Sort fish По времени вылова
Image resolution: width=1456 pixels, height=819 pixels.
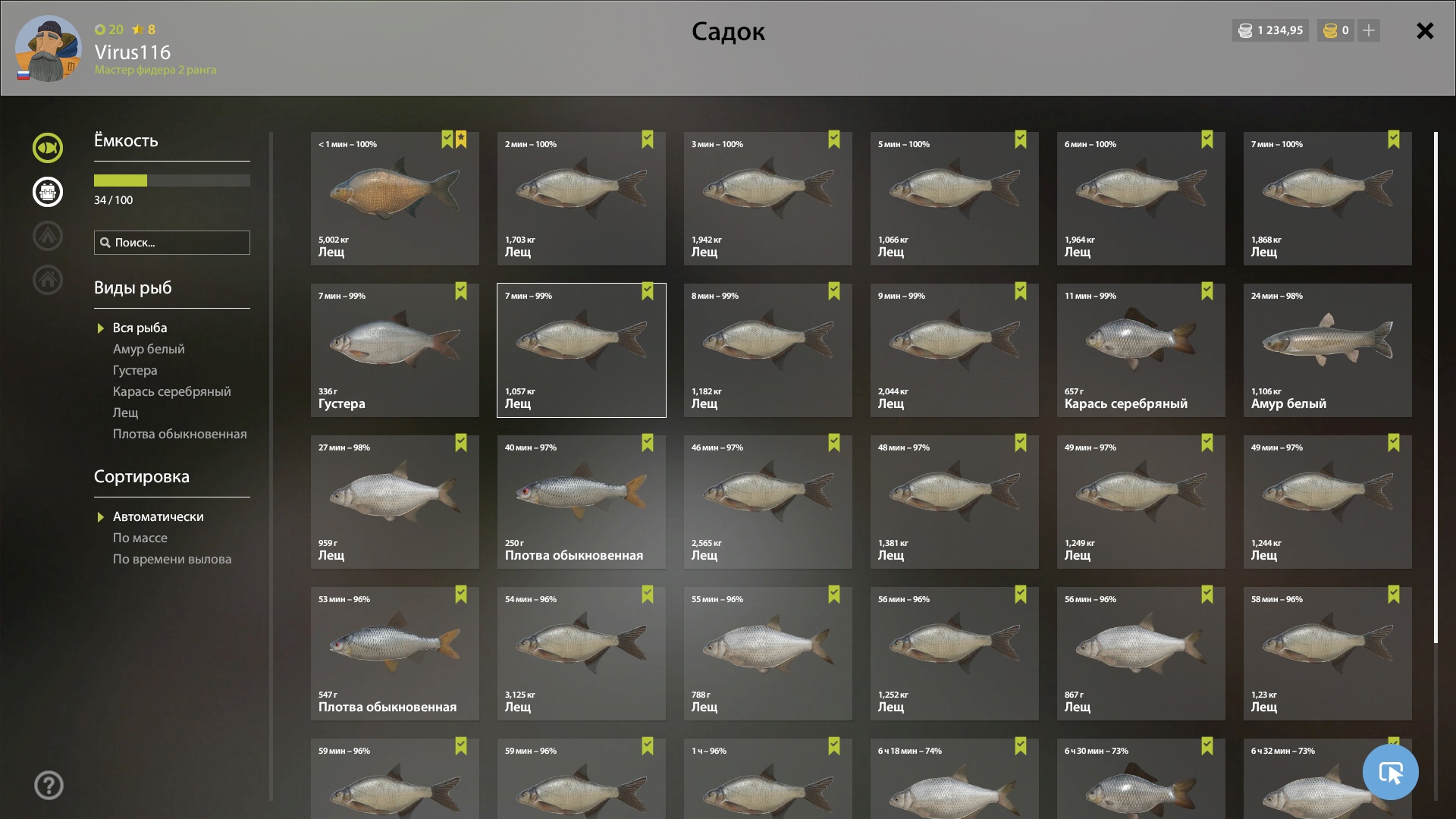pos(172,559)
